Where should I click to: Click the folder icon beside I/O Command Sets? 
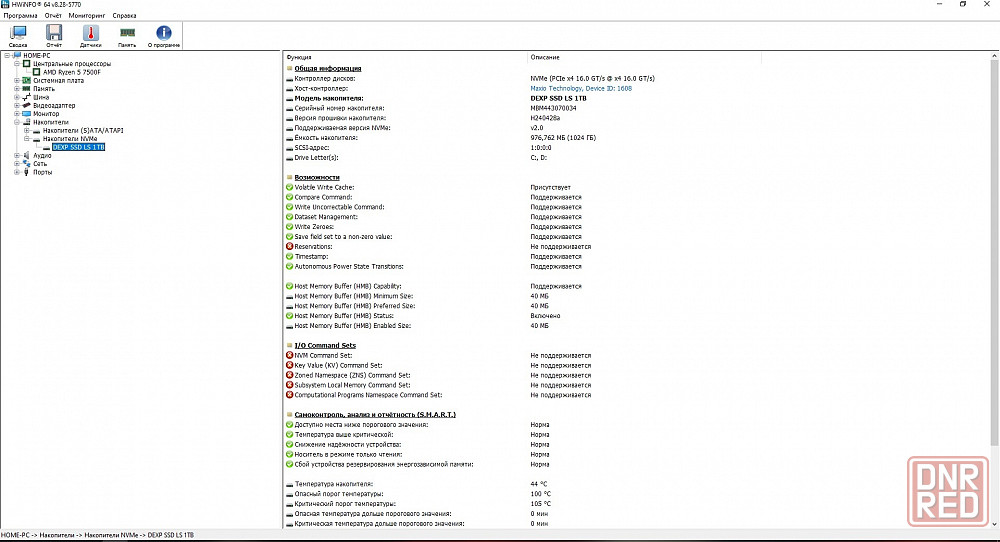290,345
